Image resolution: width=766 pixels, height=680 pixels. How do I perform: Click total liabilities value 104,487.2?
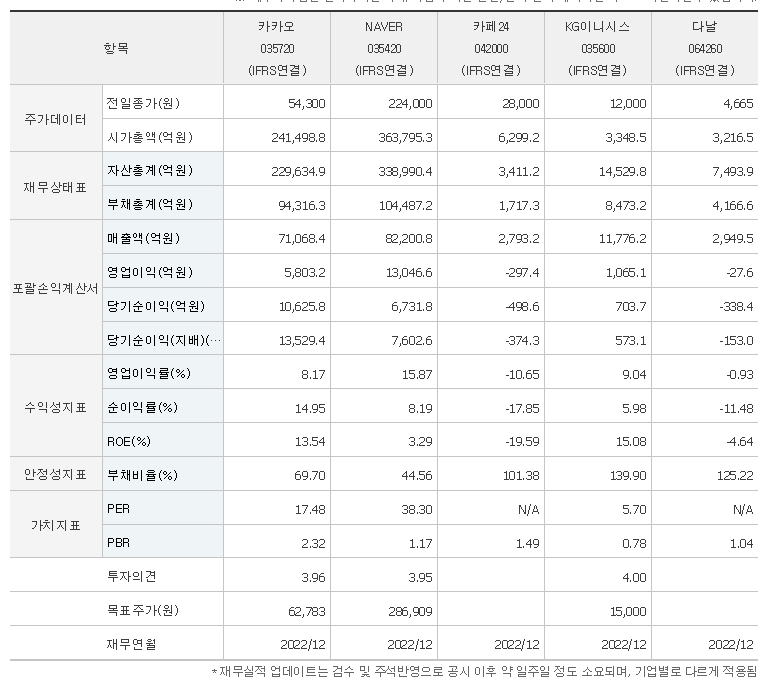[406, 206]
